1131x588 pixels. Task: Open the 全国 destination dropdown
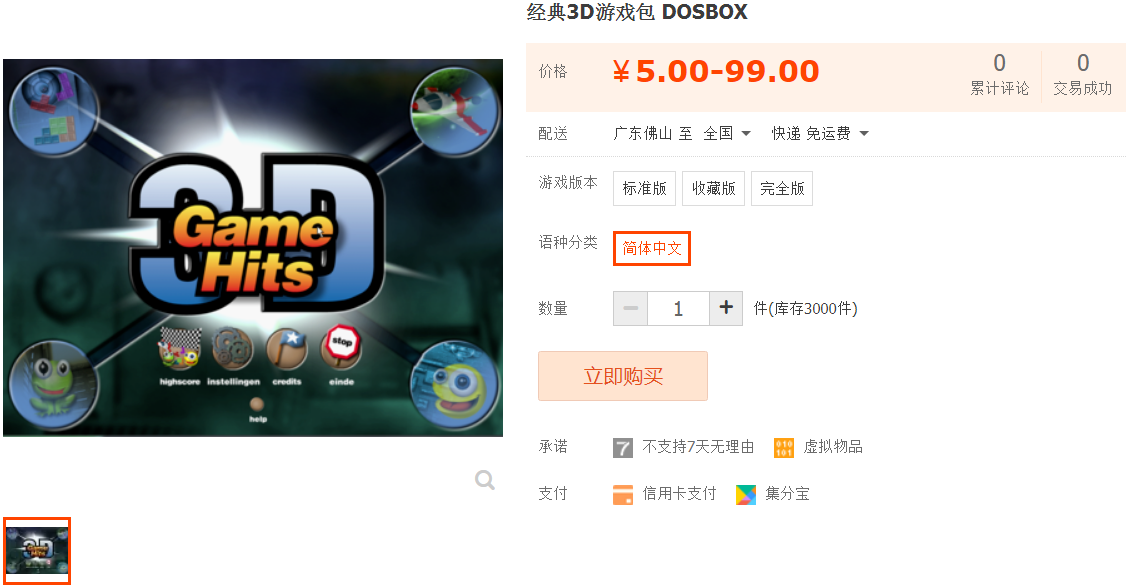727,133
